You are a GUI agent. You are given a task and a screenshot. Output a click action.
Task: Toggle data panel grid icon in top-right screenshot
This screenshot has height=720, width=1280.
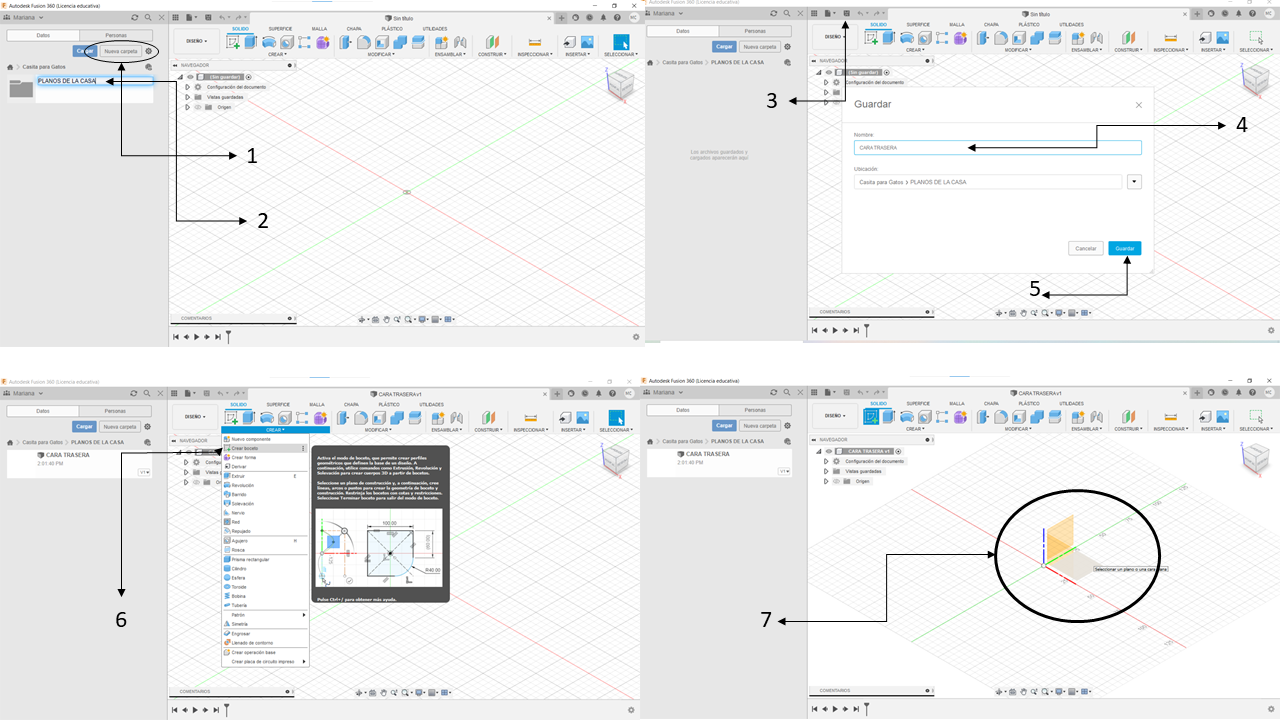pyautogui.click(x=812, y=13)
